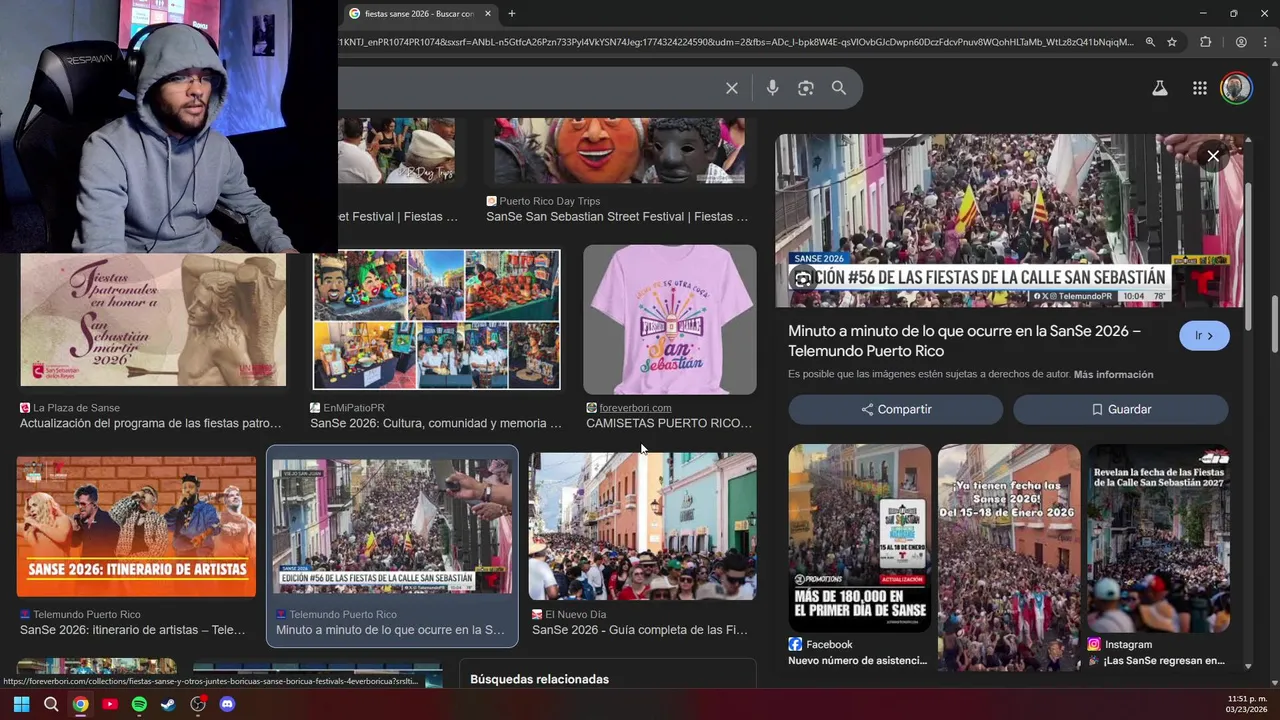The height and width of the screenshot is (720, 1280).
Task: Open 'SanSe 2026 - Guía completa' result title
Action: pyautogui.click(x=640, y=631)
